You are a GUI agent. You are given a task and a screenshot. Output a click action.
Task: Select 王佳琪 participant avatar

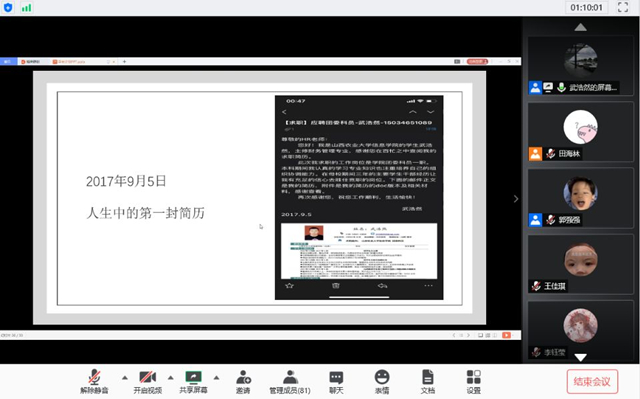pyautogui.click(x=580, y=259)
